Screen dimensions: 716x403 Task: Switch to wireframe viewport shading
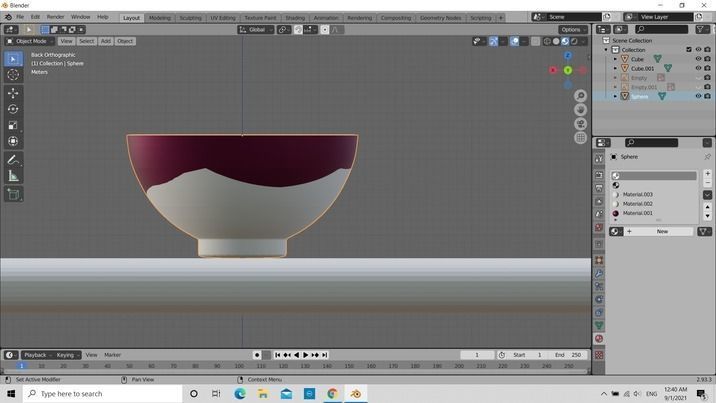547,42
